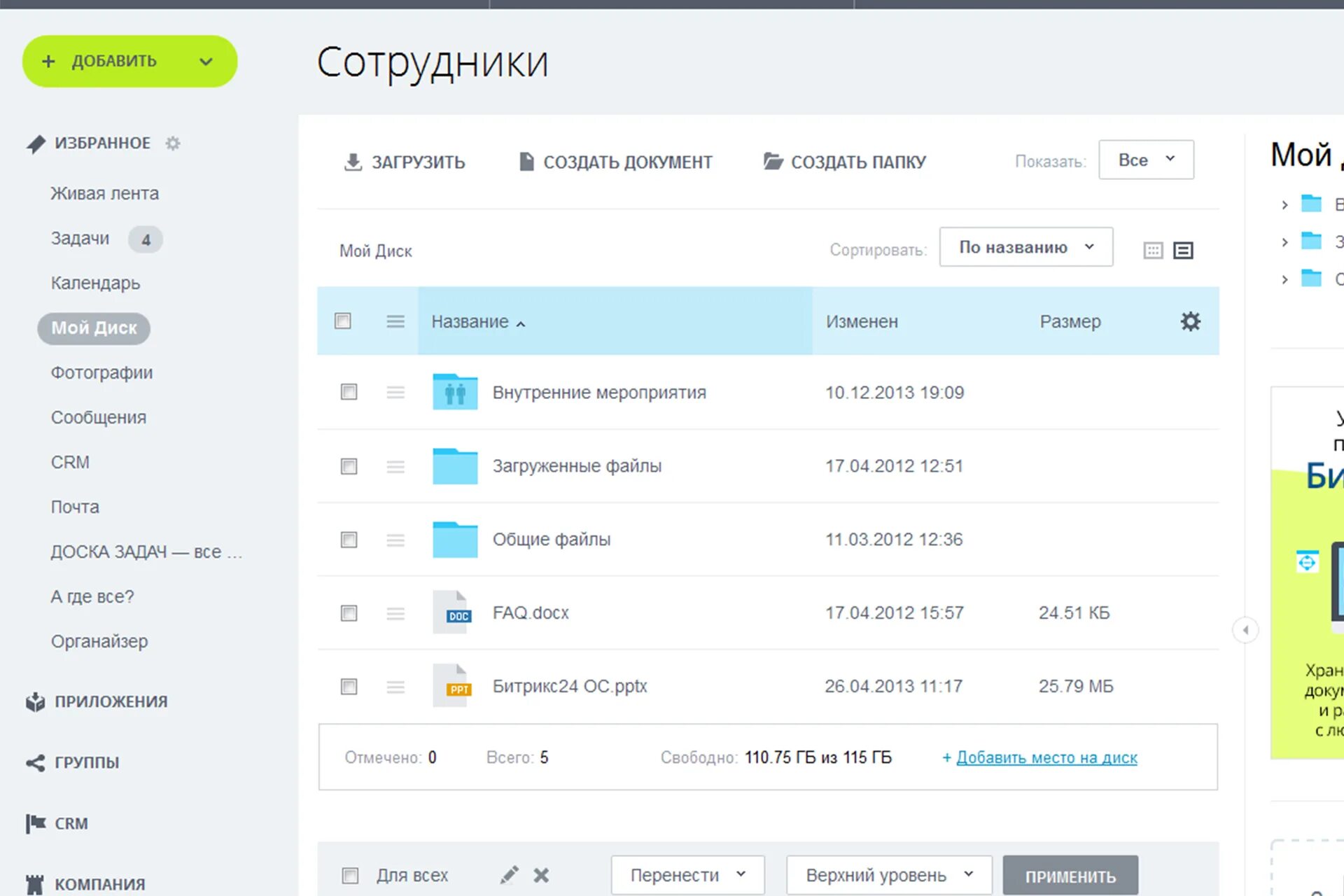
Task: Toggle the checkbox next to Битрикс24 ОС.pptx
Action: (348, 686)
